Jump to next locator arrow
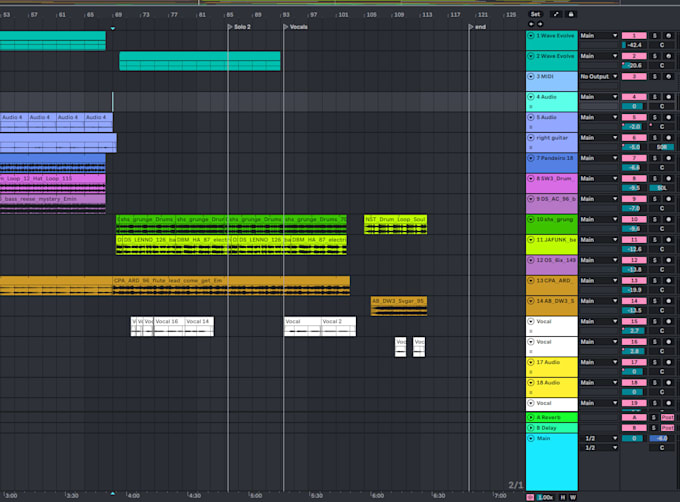 [x=540, y=24]
